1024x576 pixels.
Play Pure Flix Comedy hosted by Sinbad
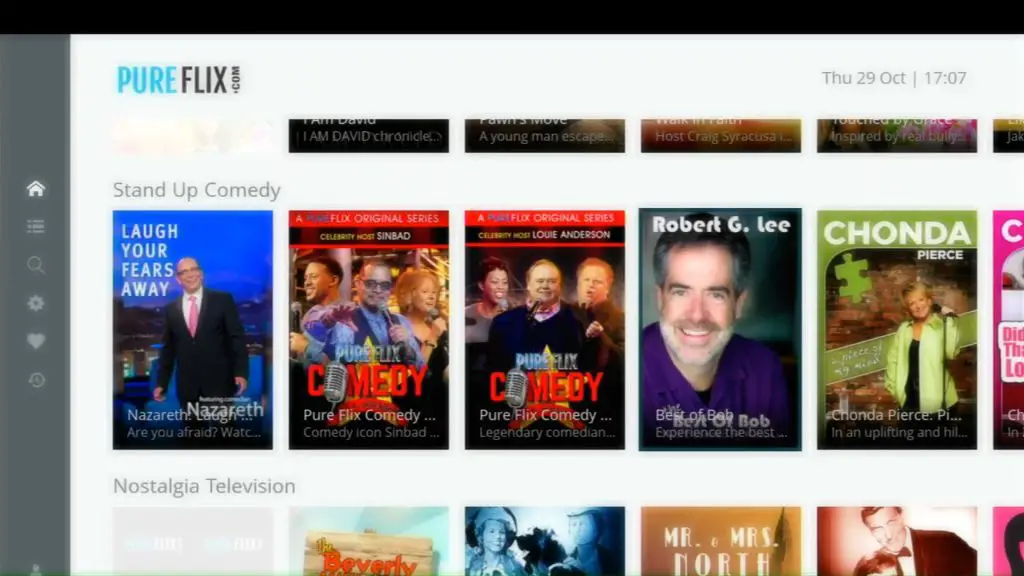click(368, 329)
